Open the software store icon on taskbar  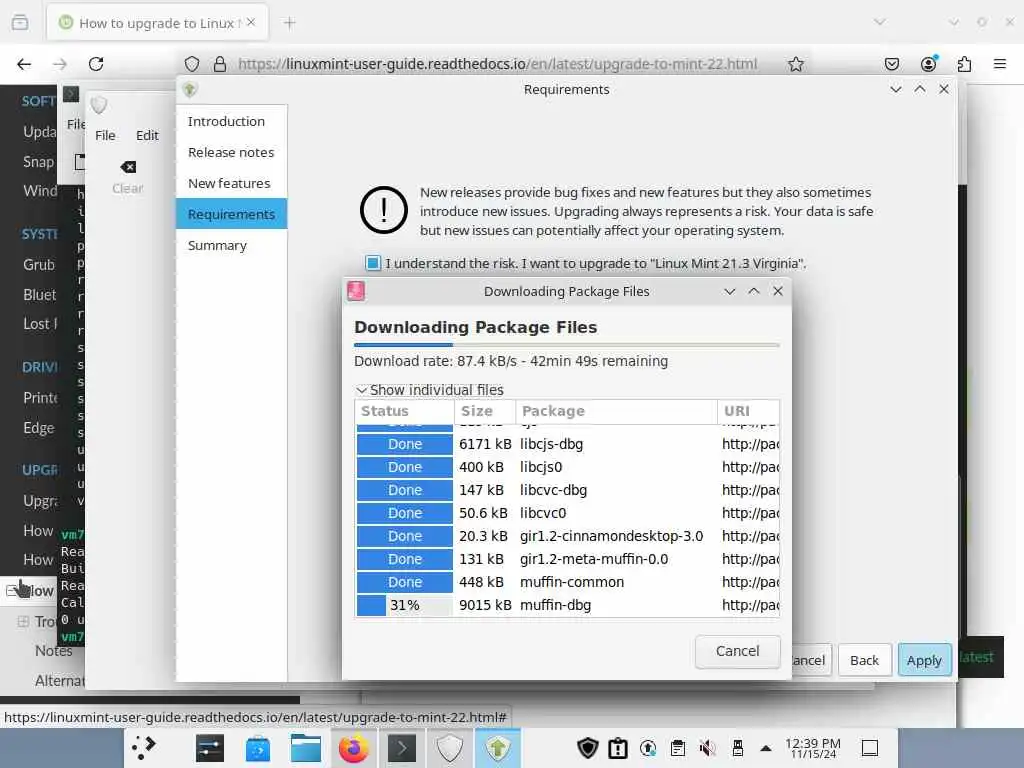258,748
